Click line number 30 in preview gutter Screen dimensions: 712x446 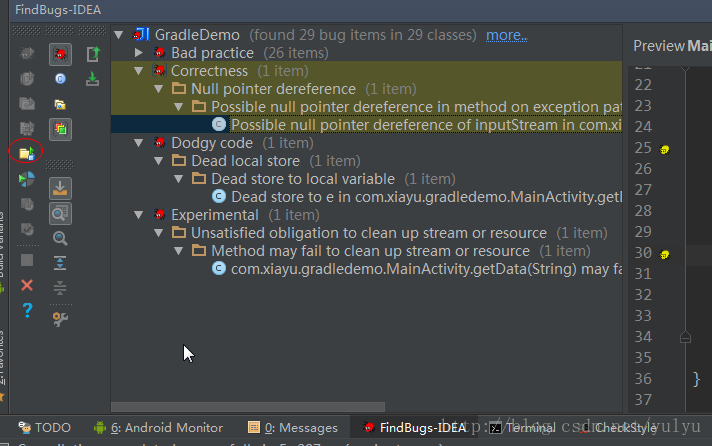point(643,253)
